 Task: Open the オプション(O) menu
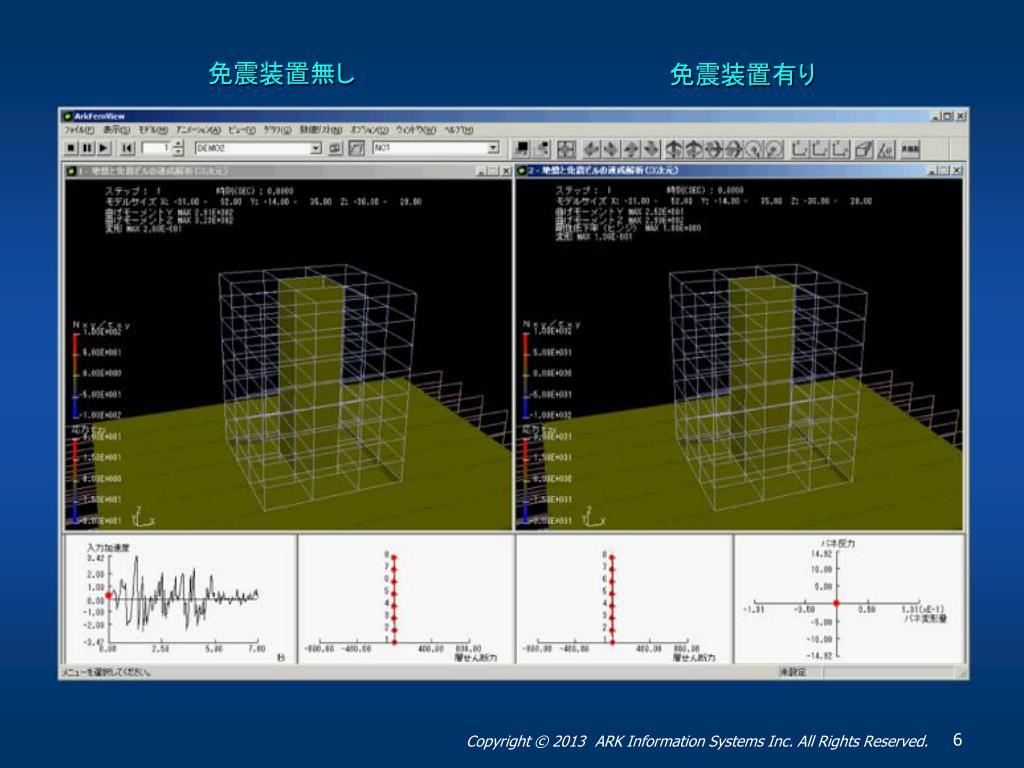(369, 130)
